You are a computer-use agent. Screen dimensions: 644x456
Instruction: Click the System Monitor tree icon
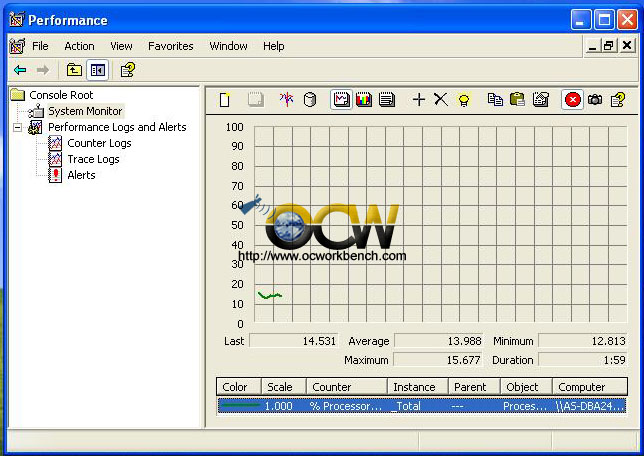pos(36,111)
